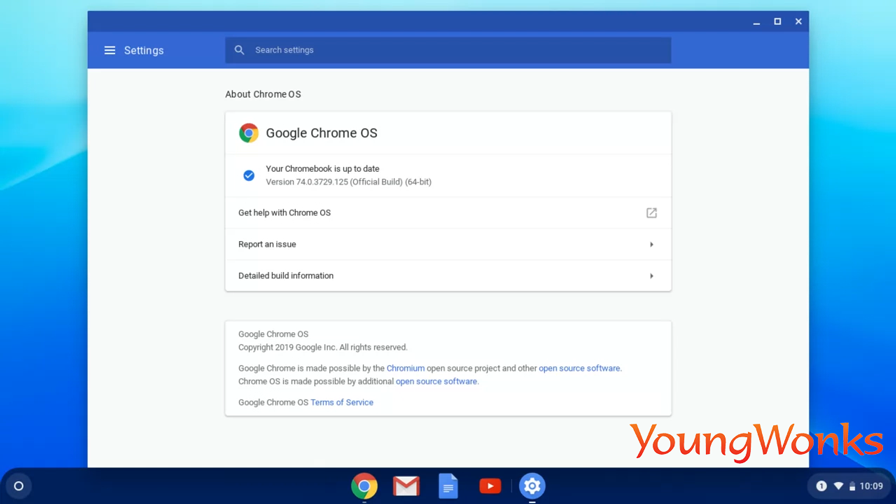Open Chrome OS additional open source software link

436,381
